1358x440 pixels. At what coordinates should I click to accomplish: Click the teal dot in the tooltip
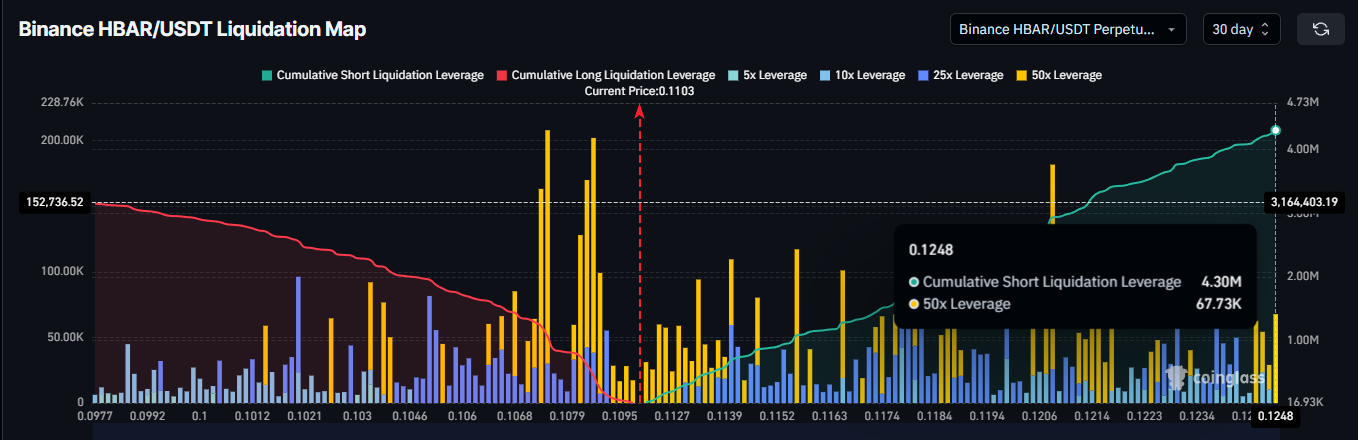tap(914, 282)
